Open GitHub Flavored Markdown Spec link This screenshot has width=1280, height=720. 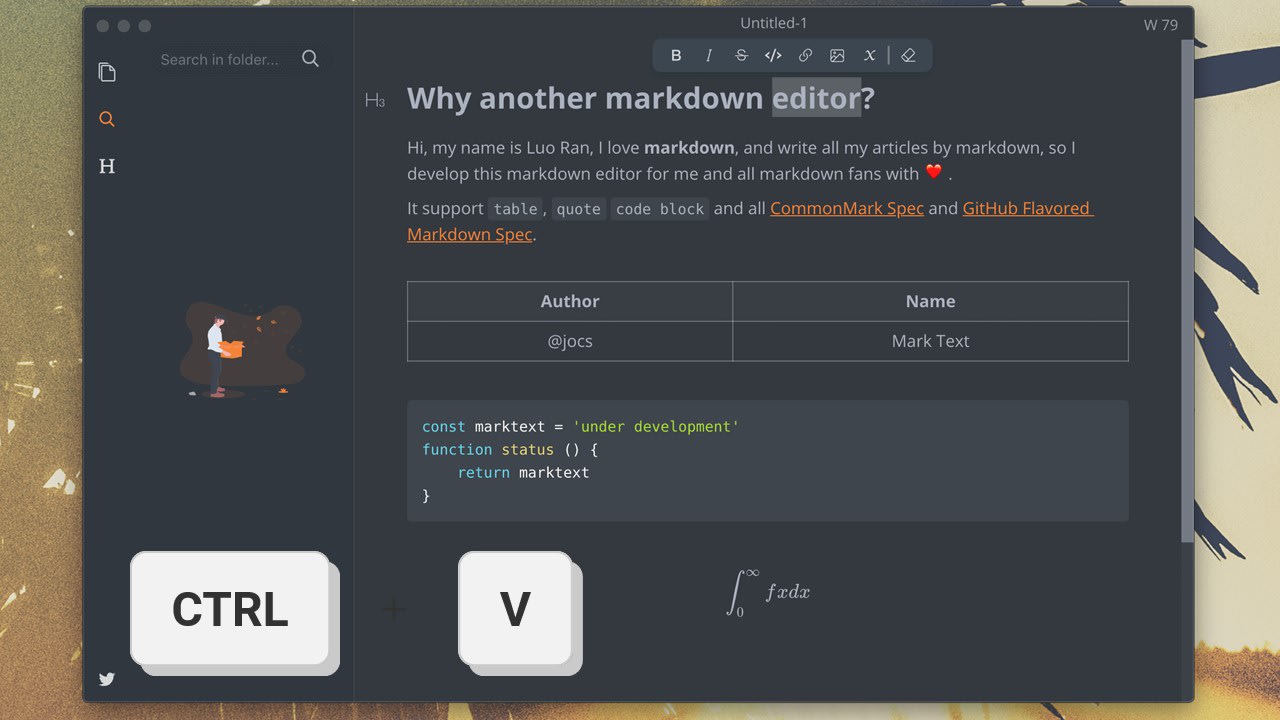coord(1028,208)
